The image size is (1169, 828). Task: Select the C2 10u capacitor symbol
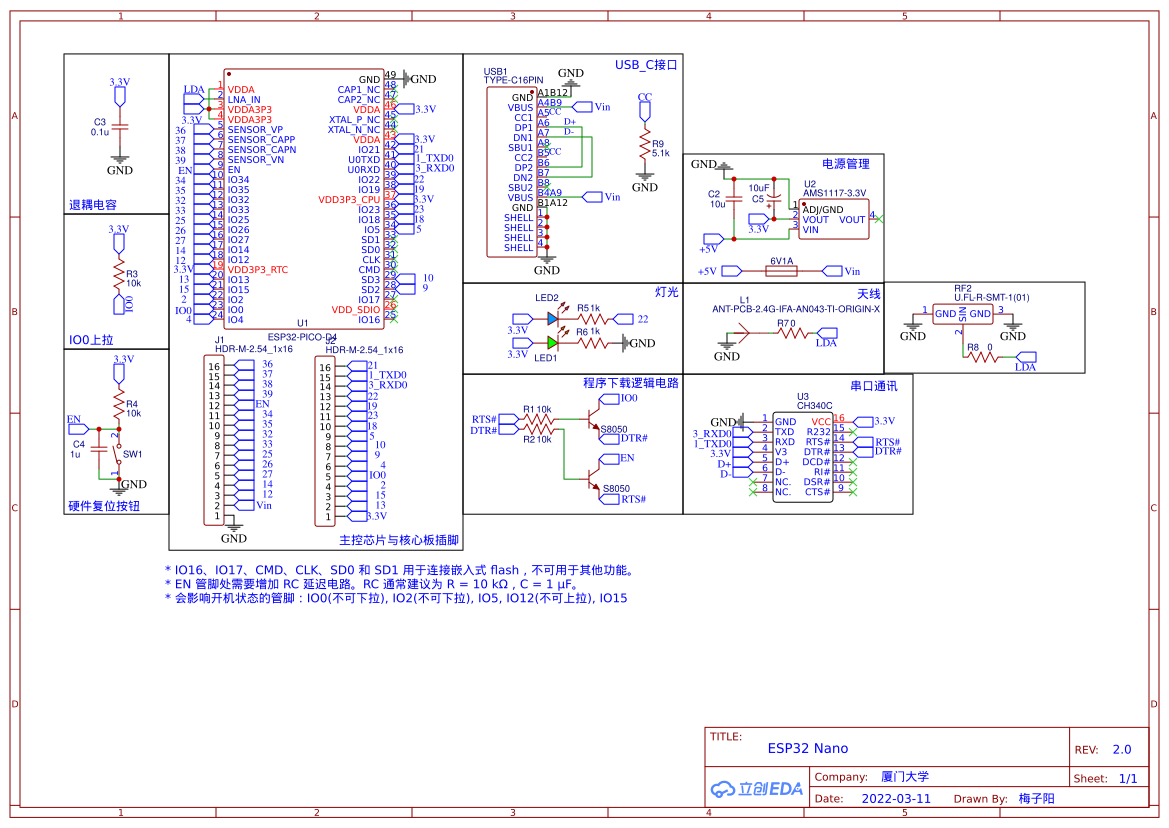pos(734,200)
